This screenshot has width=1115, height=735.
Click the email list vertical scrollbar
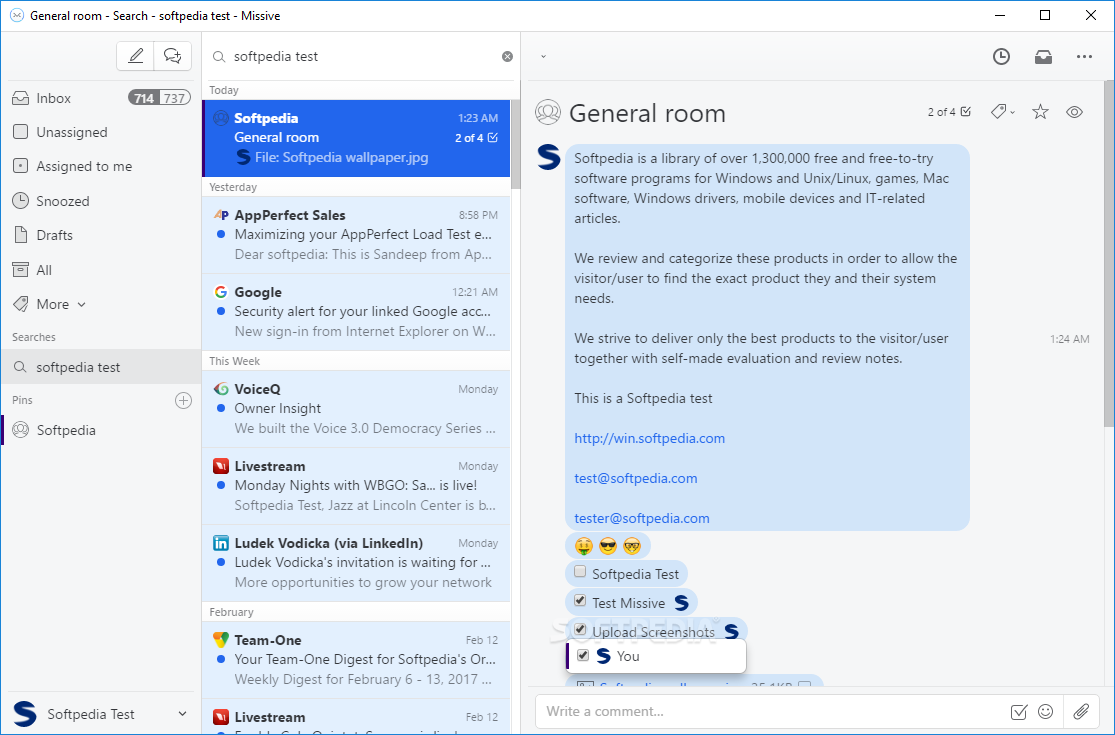tap(516, 142)
